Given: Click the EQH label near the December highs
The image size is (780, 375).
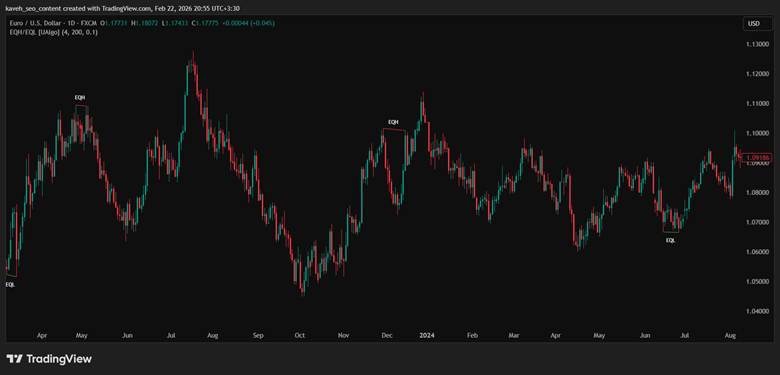Looking at the screenshot, I should coord(393,122).
